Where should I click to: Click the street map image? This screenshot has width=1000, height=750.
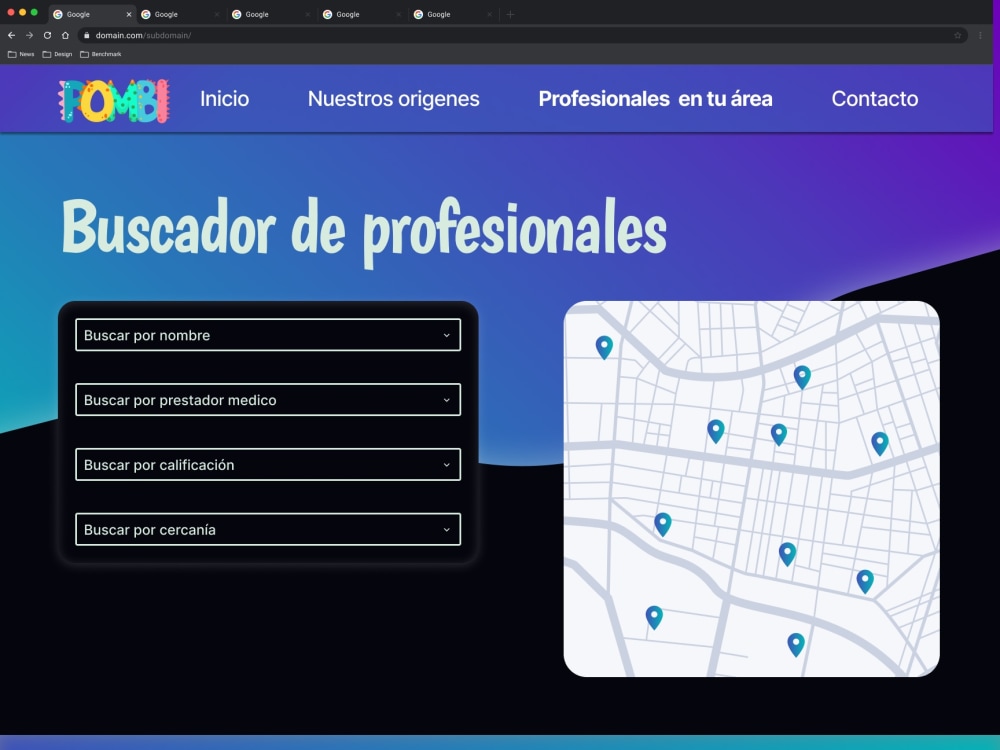click(x=751, y=489)
